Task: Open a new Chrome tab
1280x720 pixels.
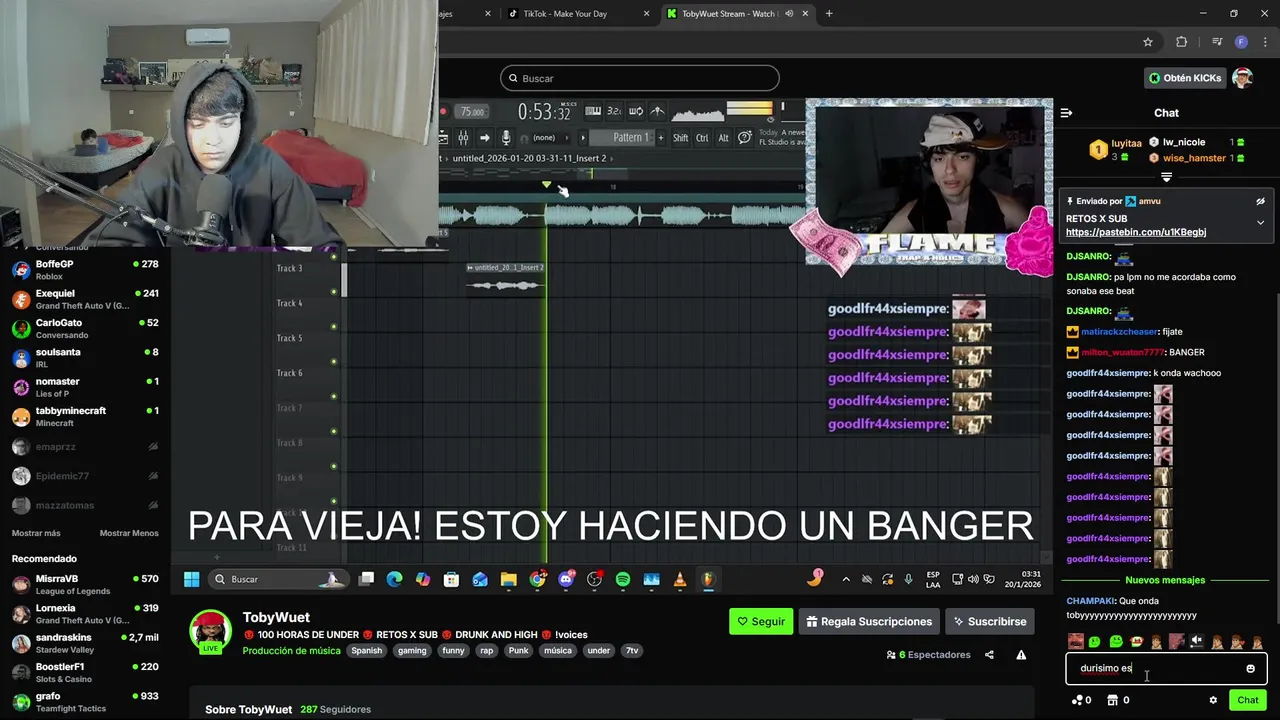Action: 829,14
